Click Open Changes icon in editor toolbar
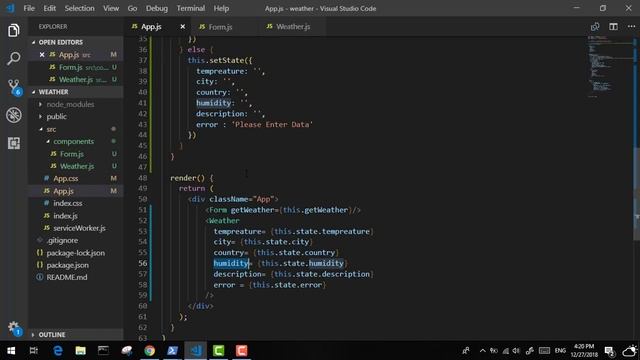The image size is (640, 360). 595,27
